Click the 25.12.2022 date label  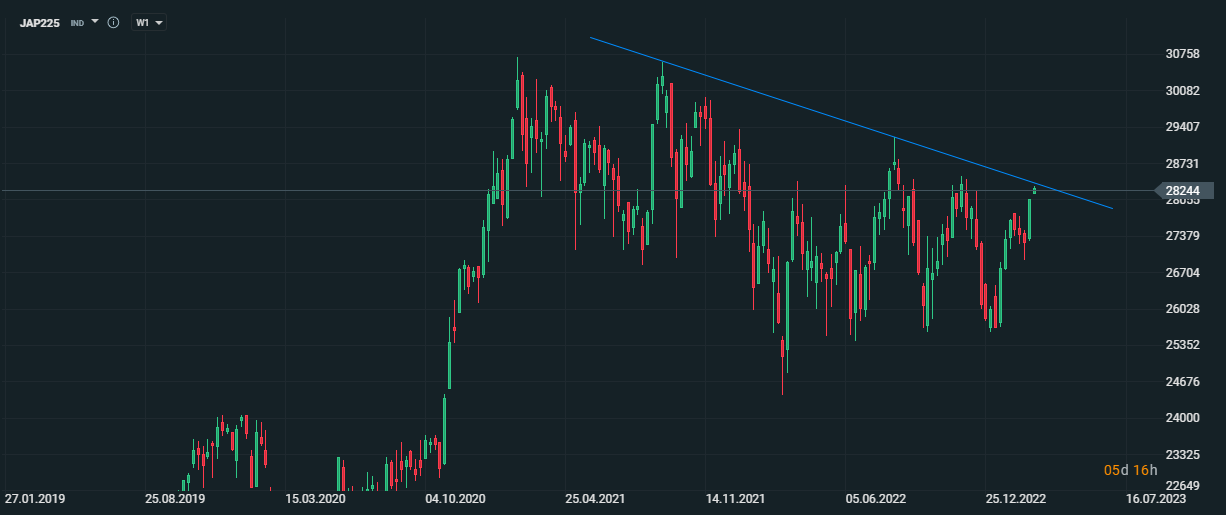[1015, 497]
